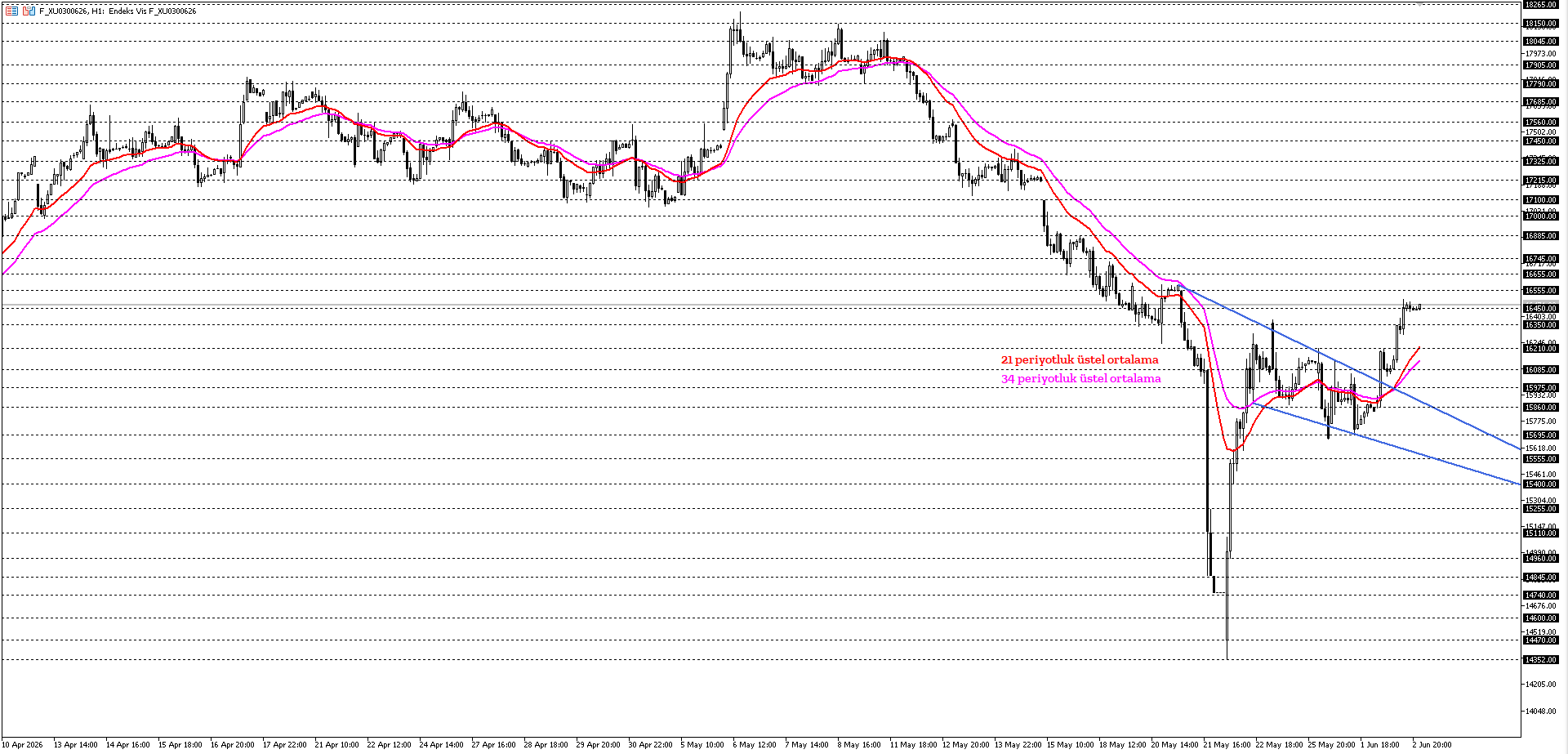Click the 17560.00 price level label

(1541, 123)
